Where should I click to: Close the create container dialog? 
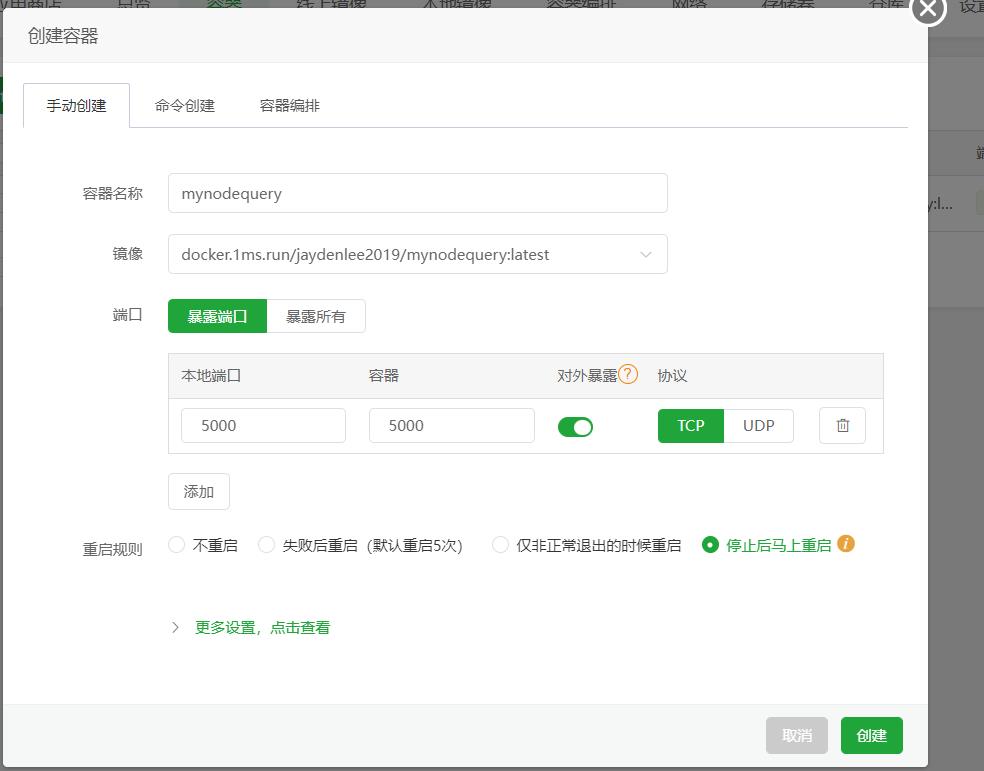[928, 10]
